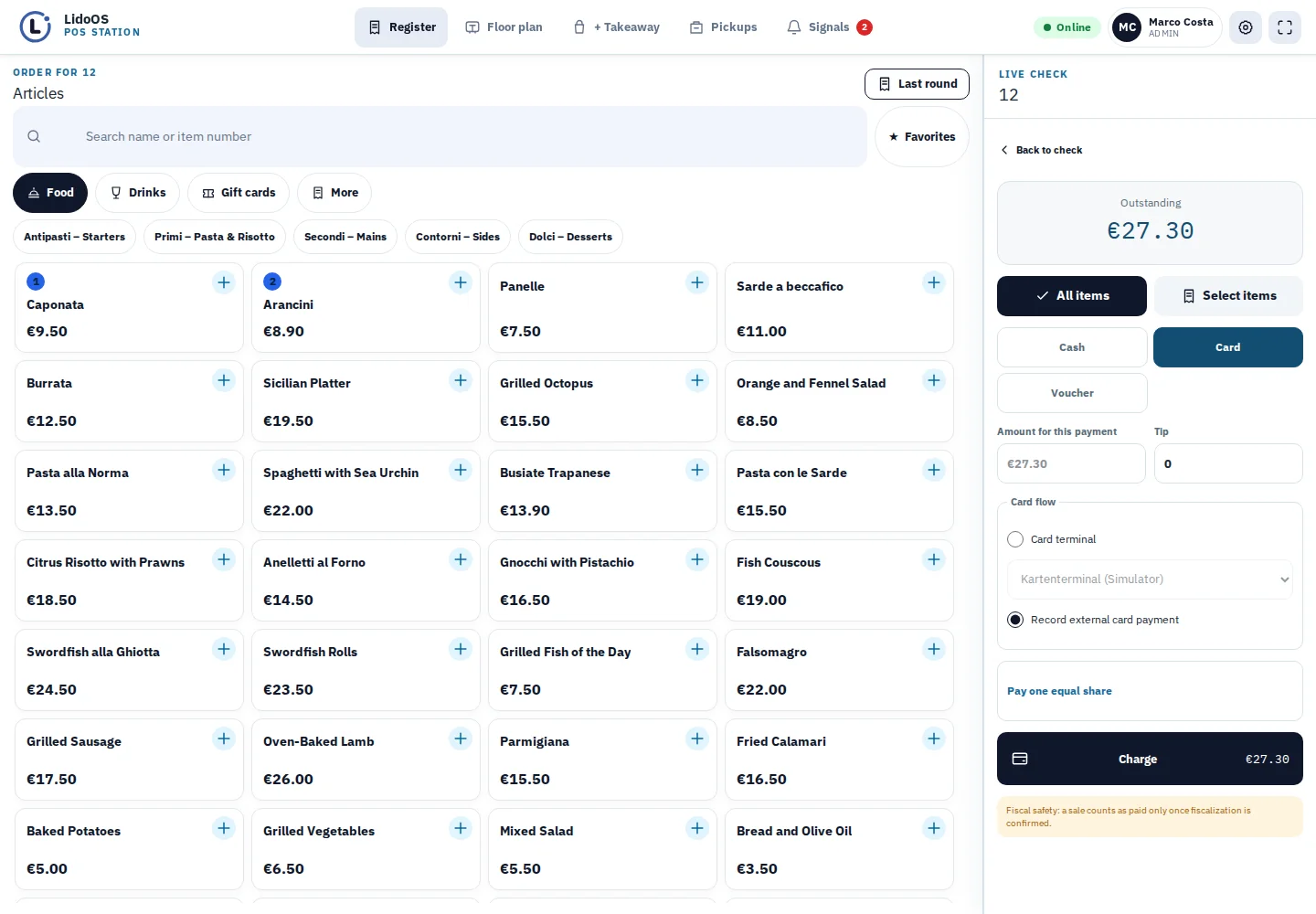The height and width of the screenshot is (914, 1316).
Task: Open the Marco Costa user menu
Action: [1165, 27]
